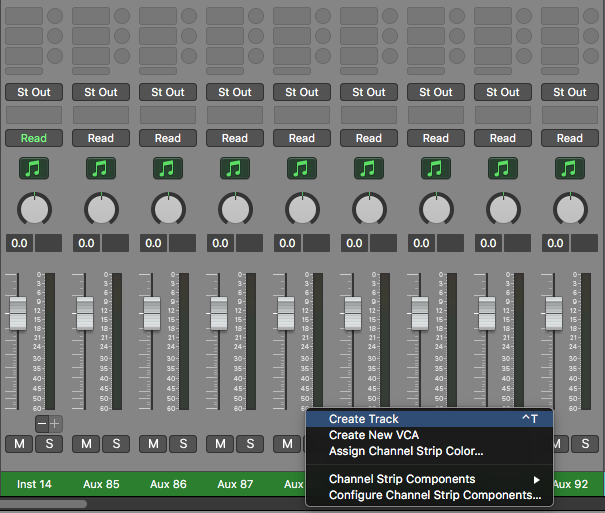Select the Aux 85 channel name label
The height and width of the screenshot is (513, 605).
101,484
